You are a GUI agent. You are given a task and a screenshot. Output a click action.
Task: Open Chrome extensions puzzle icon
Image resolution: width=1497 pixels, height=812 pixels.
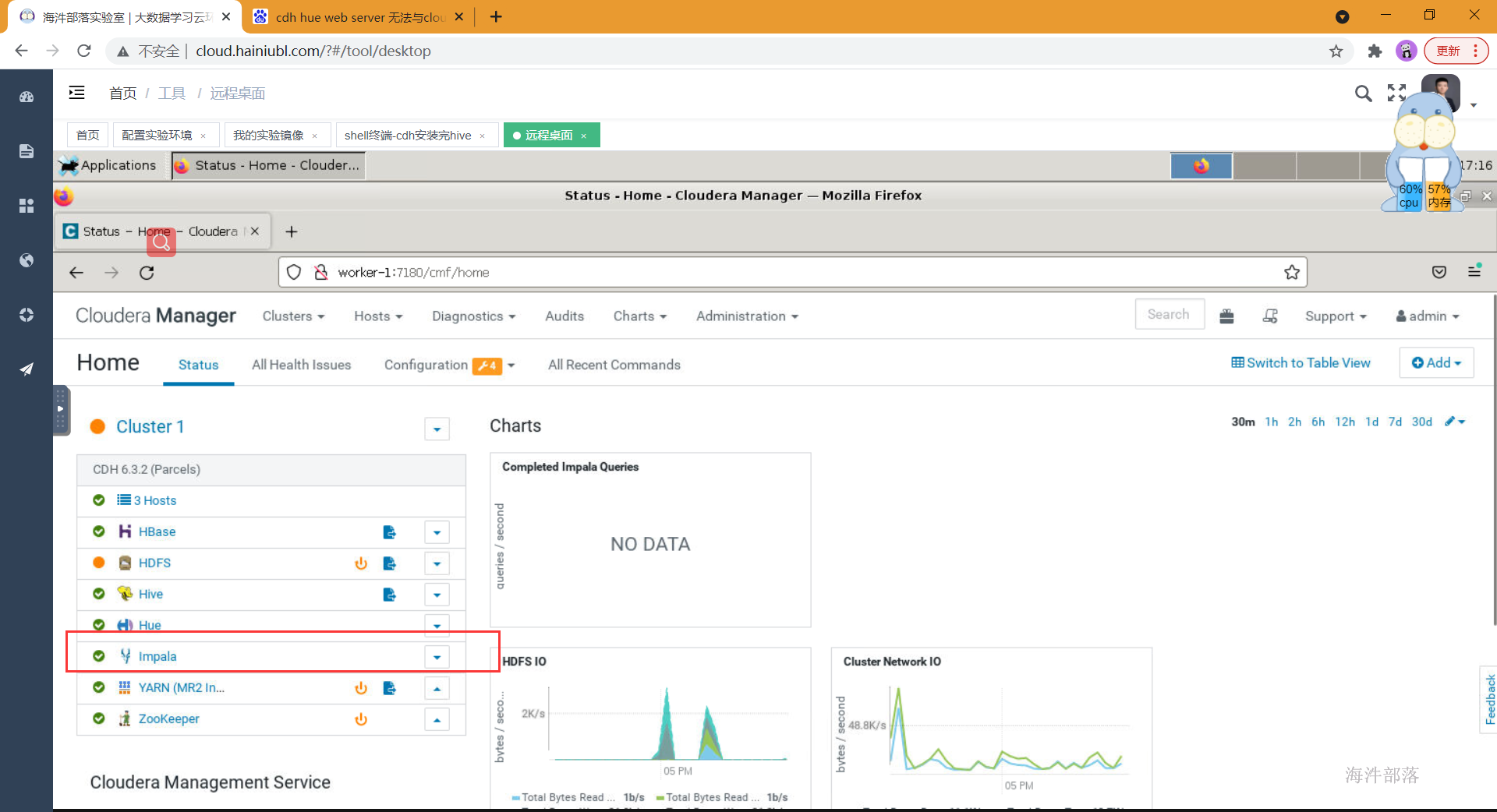[x=1375, y=51]
